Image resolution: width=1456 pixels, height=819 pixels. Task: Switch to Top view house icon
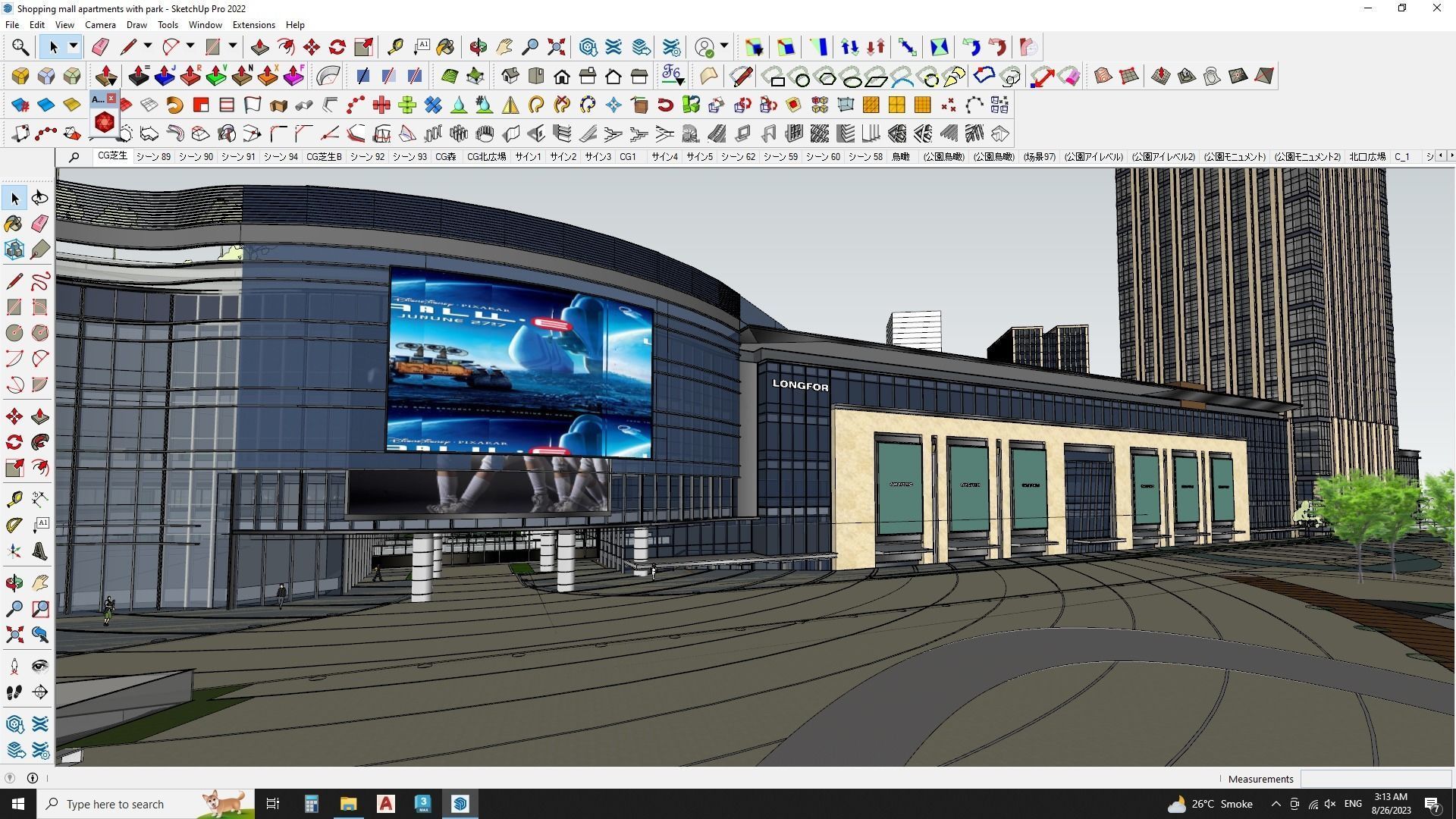click(x=536, y=76)
